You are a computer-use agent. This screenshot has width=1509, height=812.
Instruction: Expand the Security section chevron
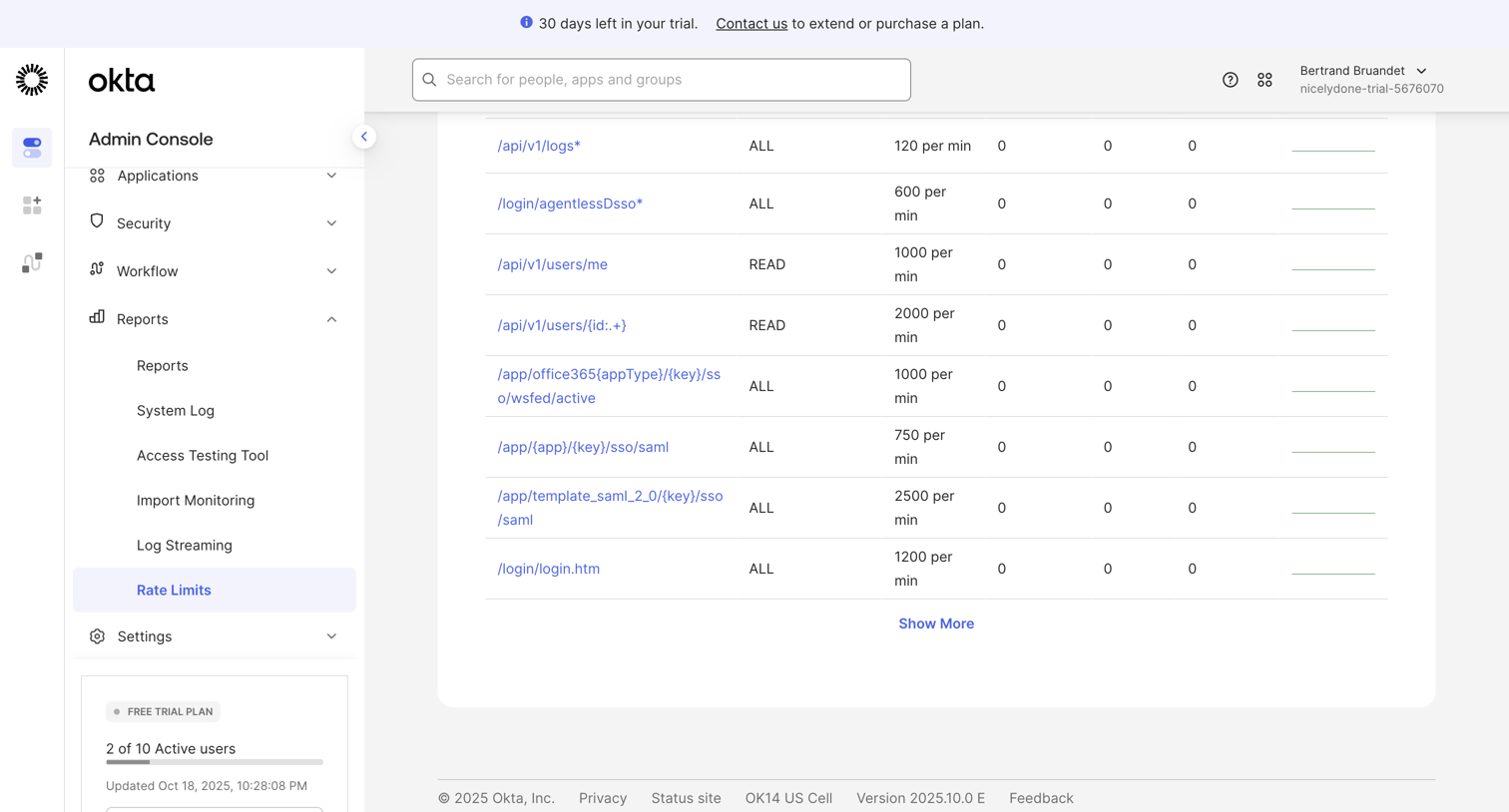(331, 223)
